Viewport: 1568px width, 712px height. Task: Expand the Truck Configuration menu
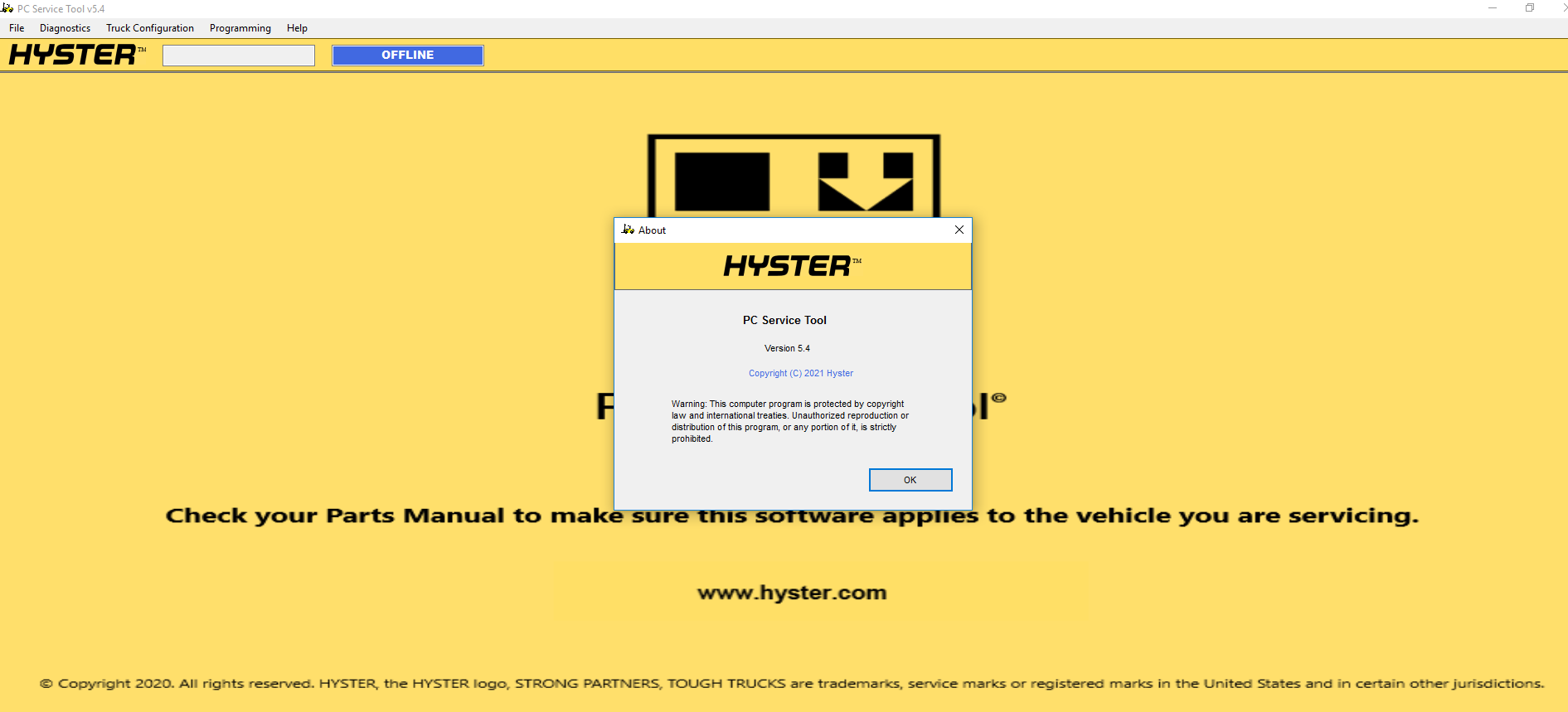click(150, 28)
